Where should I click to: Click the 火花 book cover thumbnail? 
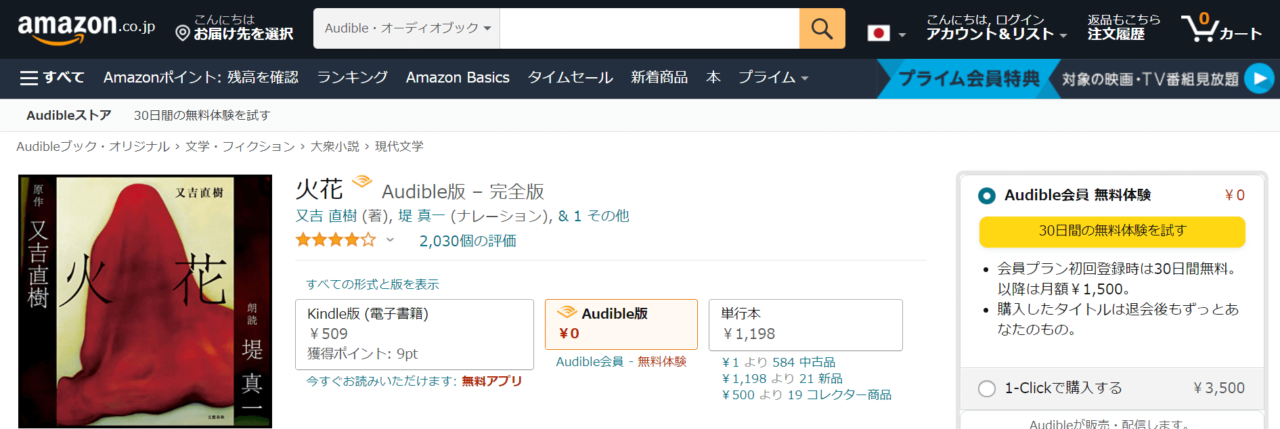[145, 301]
